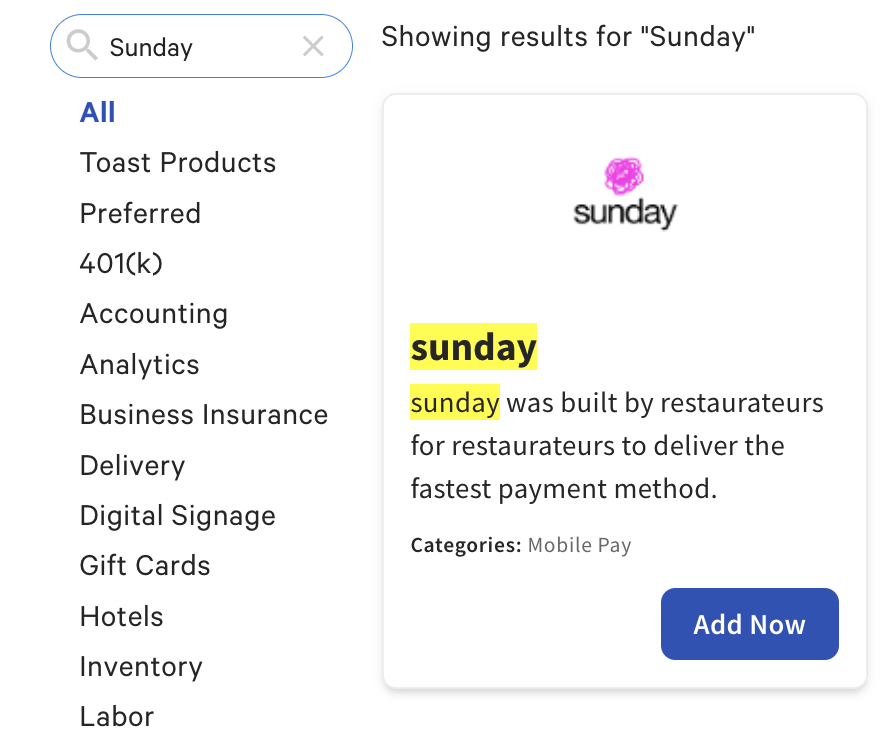The height and width of the screenshot is (752, 896).
Task: Filter results by Delivery
Action: (x=132, y=466)
